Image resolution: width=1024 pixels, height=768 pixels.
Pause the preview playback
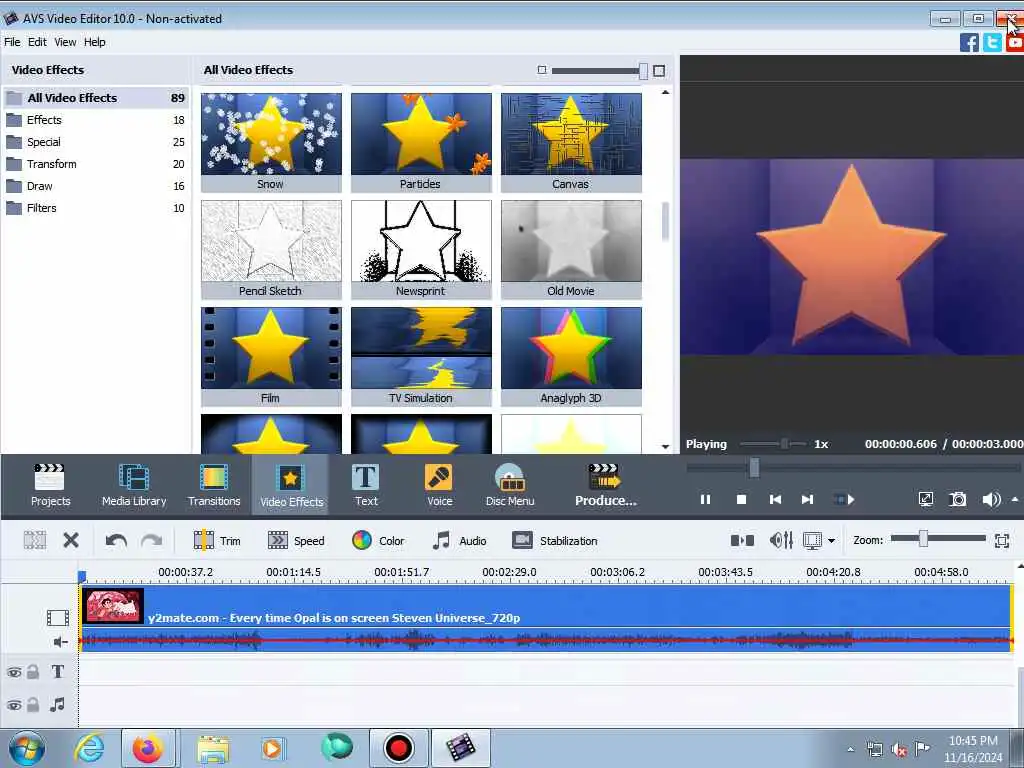(x=705, y=500)
